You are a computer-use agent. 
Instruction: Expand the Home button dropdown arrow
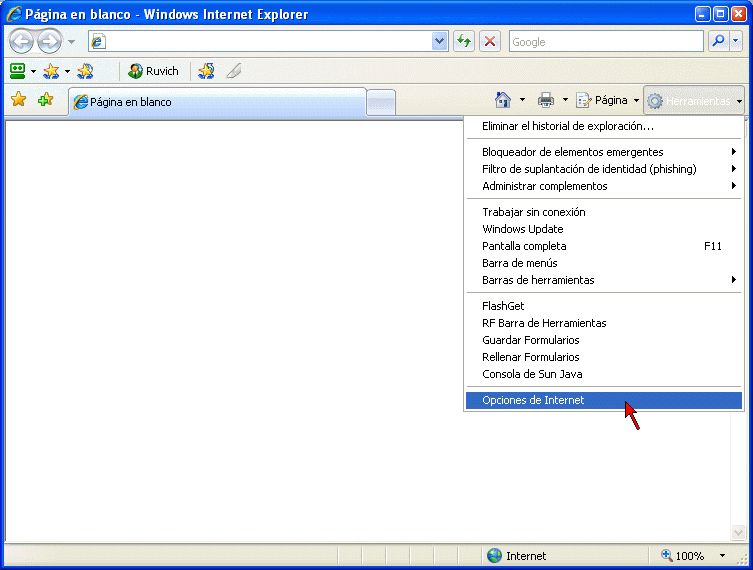tap(522, 100)
